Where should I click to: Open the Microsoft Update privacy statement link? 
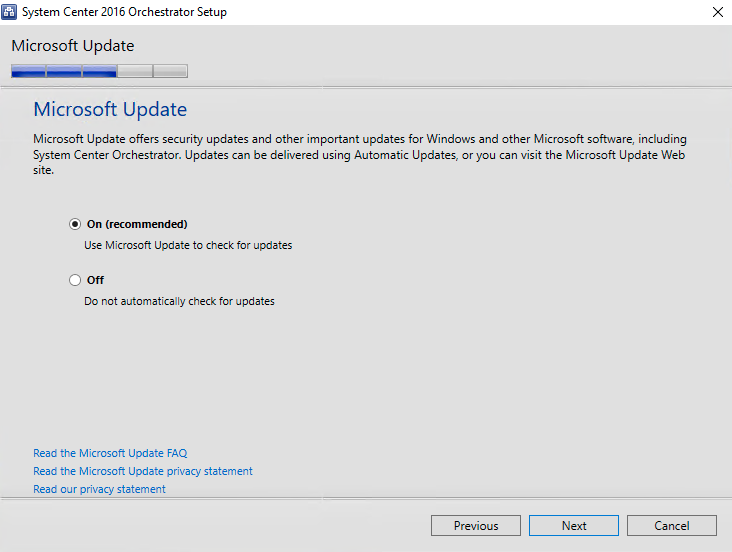click(143, 471)
